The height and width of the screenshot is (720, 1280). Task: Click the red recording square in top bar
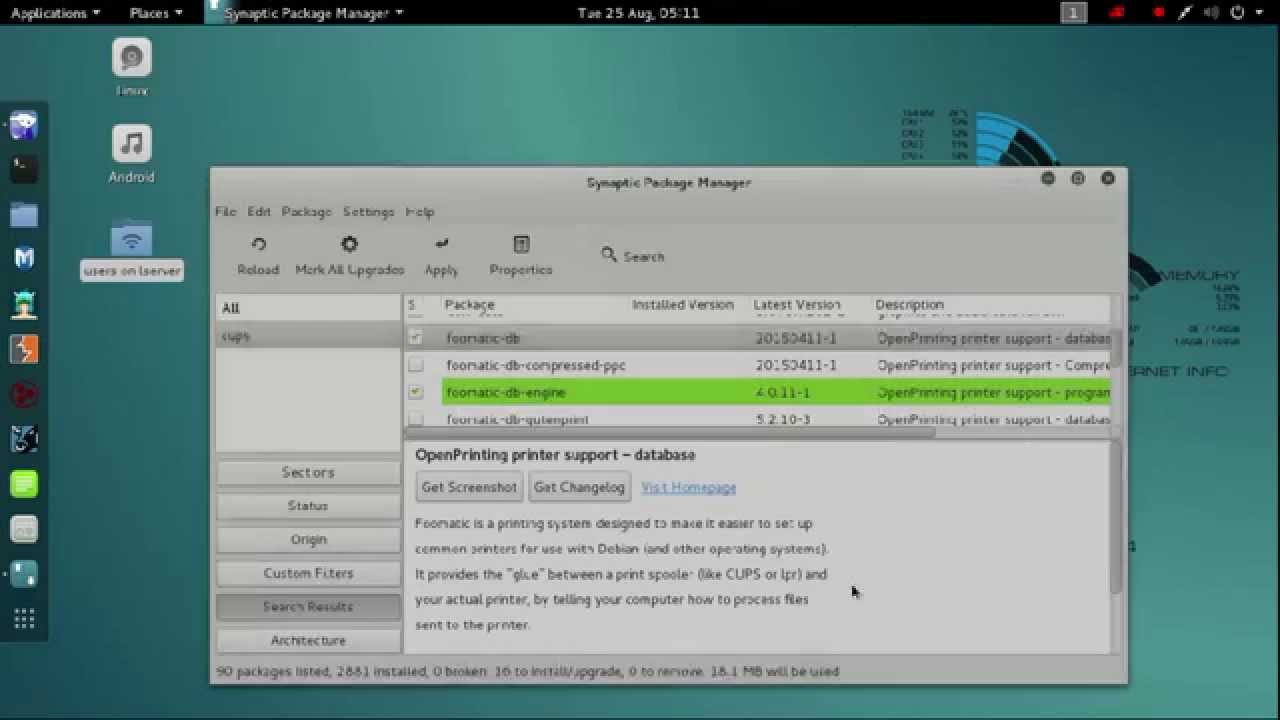(x=1159, y=13)
